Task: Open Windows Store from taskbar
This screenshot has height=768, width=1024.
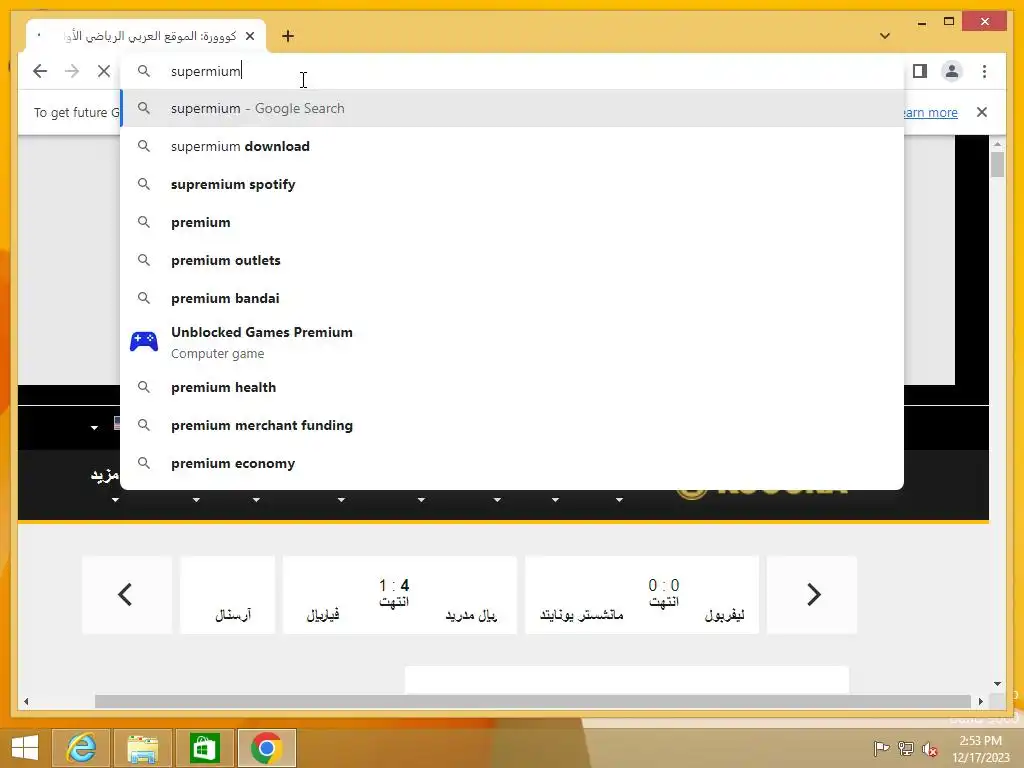Action: click(x=204, y=748)
